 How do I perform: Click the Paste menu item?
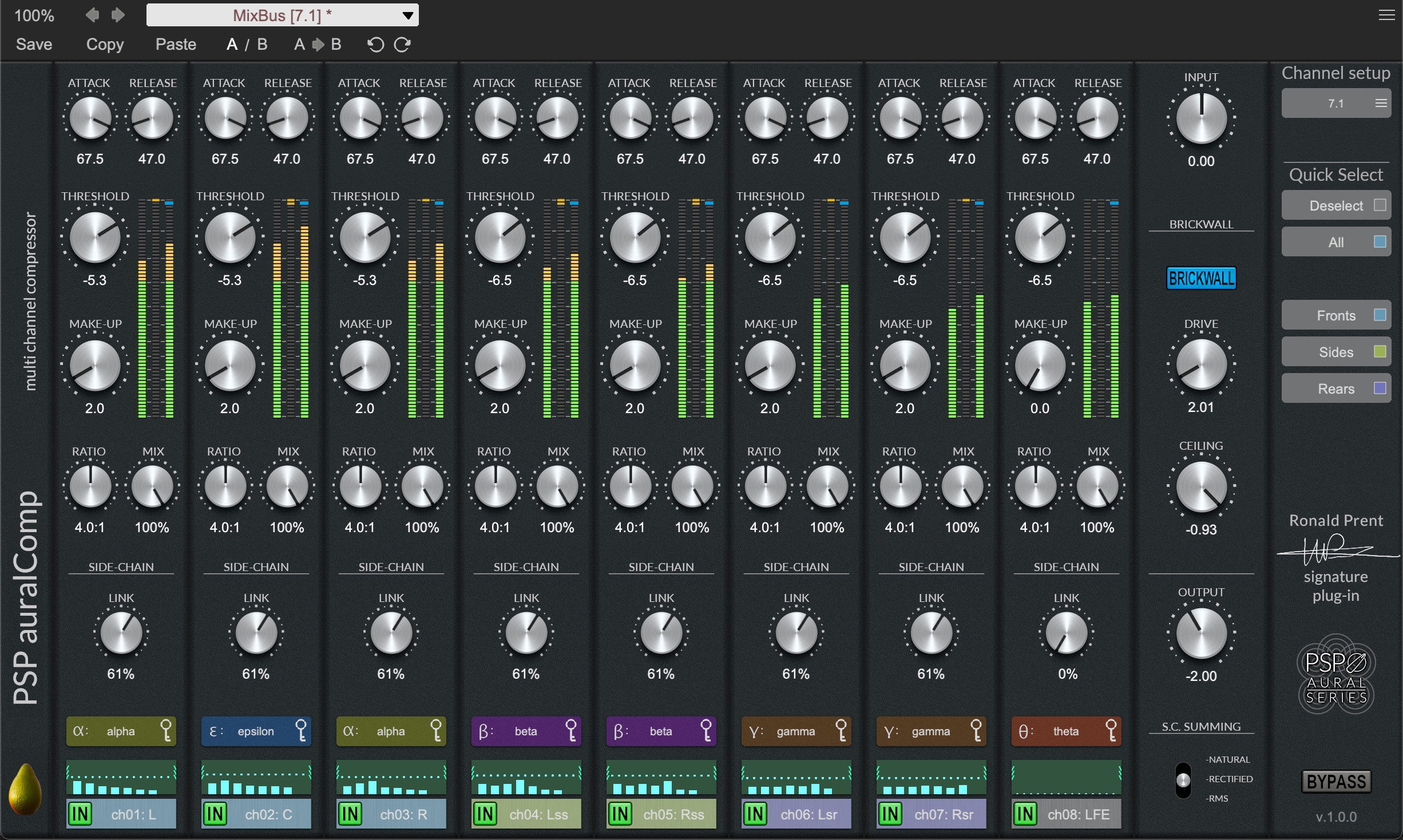[175, 44]
